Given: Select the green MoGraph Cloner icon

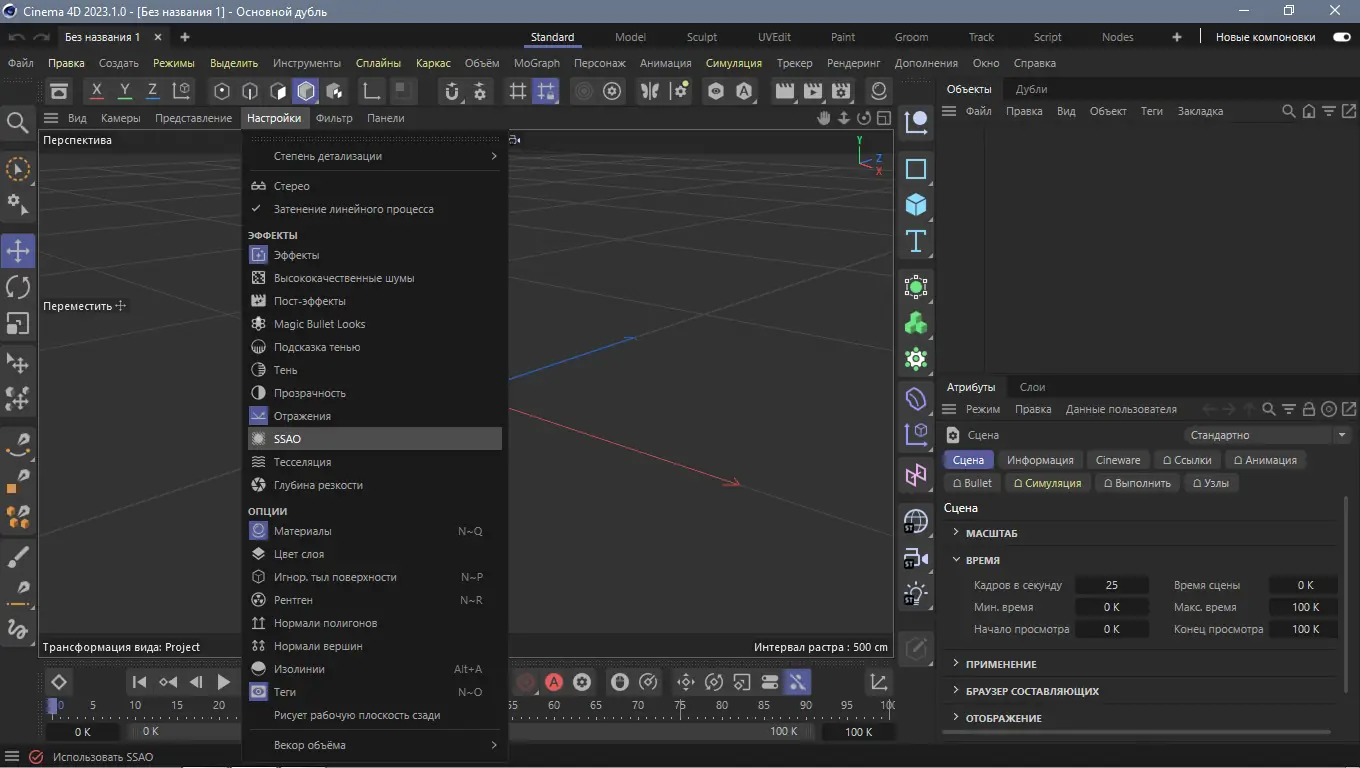Looking at the screenshot, I should click(915, 322).
